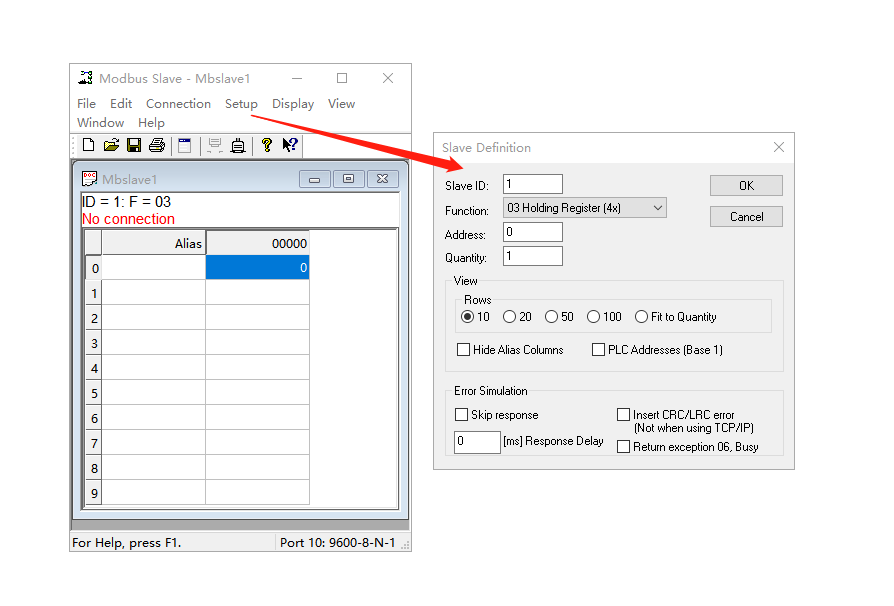Click the Open file folder icon
Screen dimensions: 894x606
pyautogui.click(x=111, y=145)
